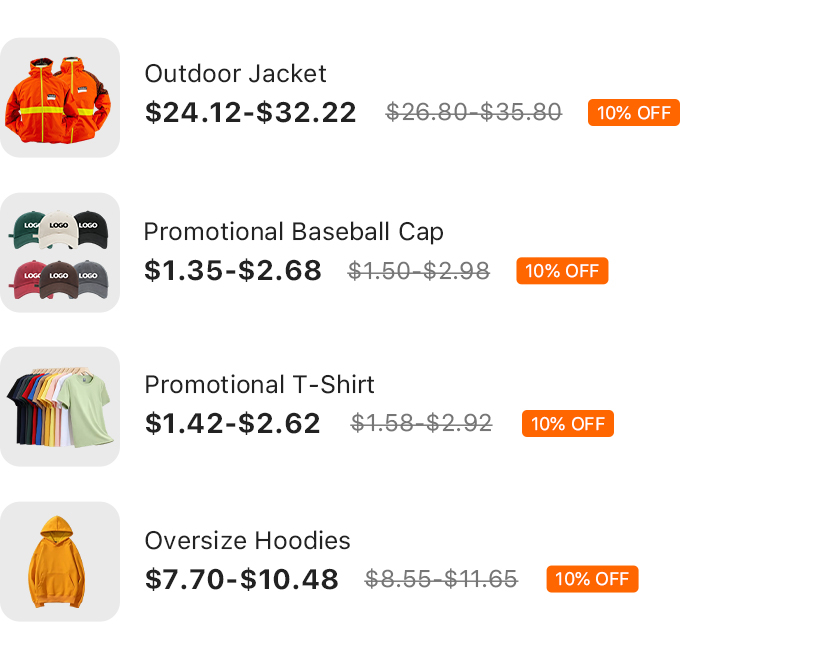Open the Promotional T-Shirt thumbnail image
816x660 pixels.
pos(60,407)
